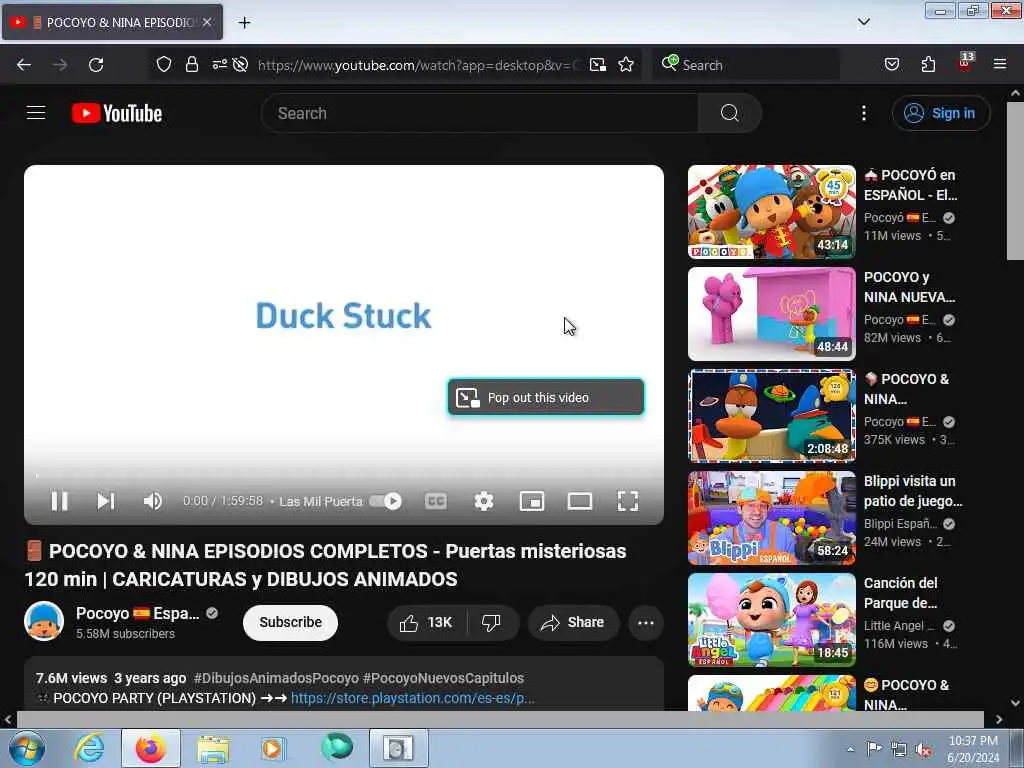Viewport: 1024px width, 768px height.
Task: Toggle the autoplay switch in player
Action: click(x=386, y=501)
